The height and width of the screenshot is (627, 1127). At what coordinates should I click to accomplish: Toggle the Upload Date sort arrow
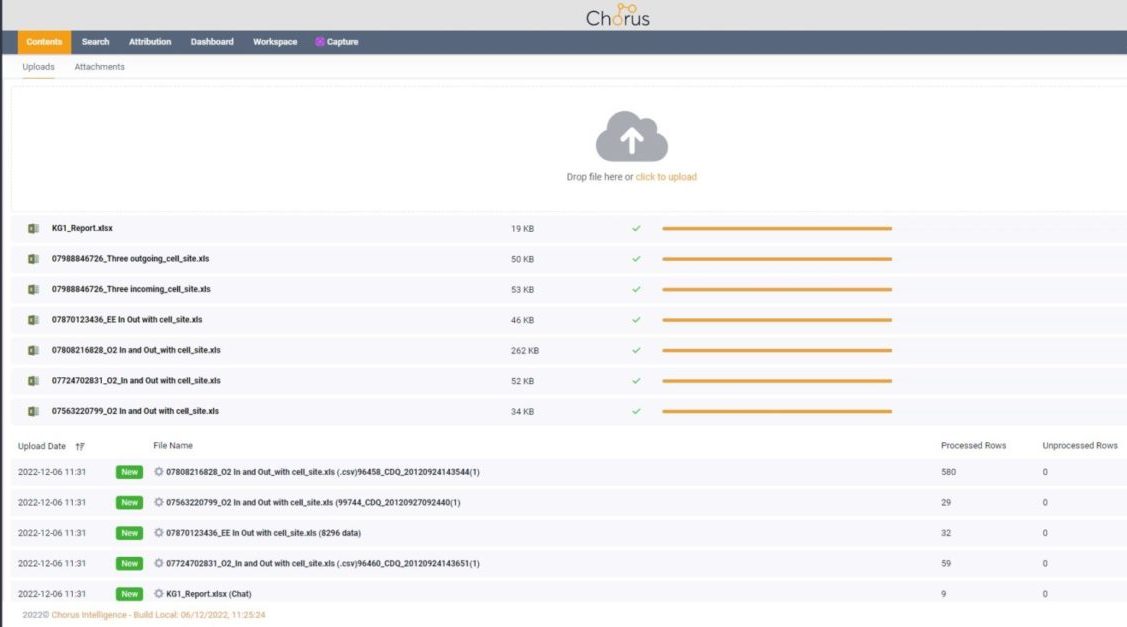pos(80,446)
